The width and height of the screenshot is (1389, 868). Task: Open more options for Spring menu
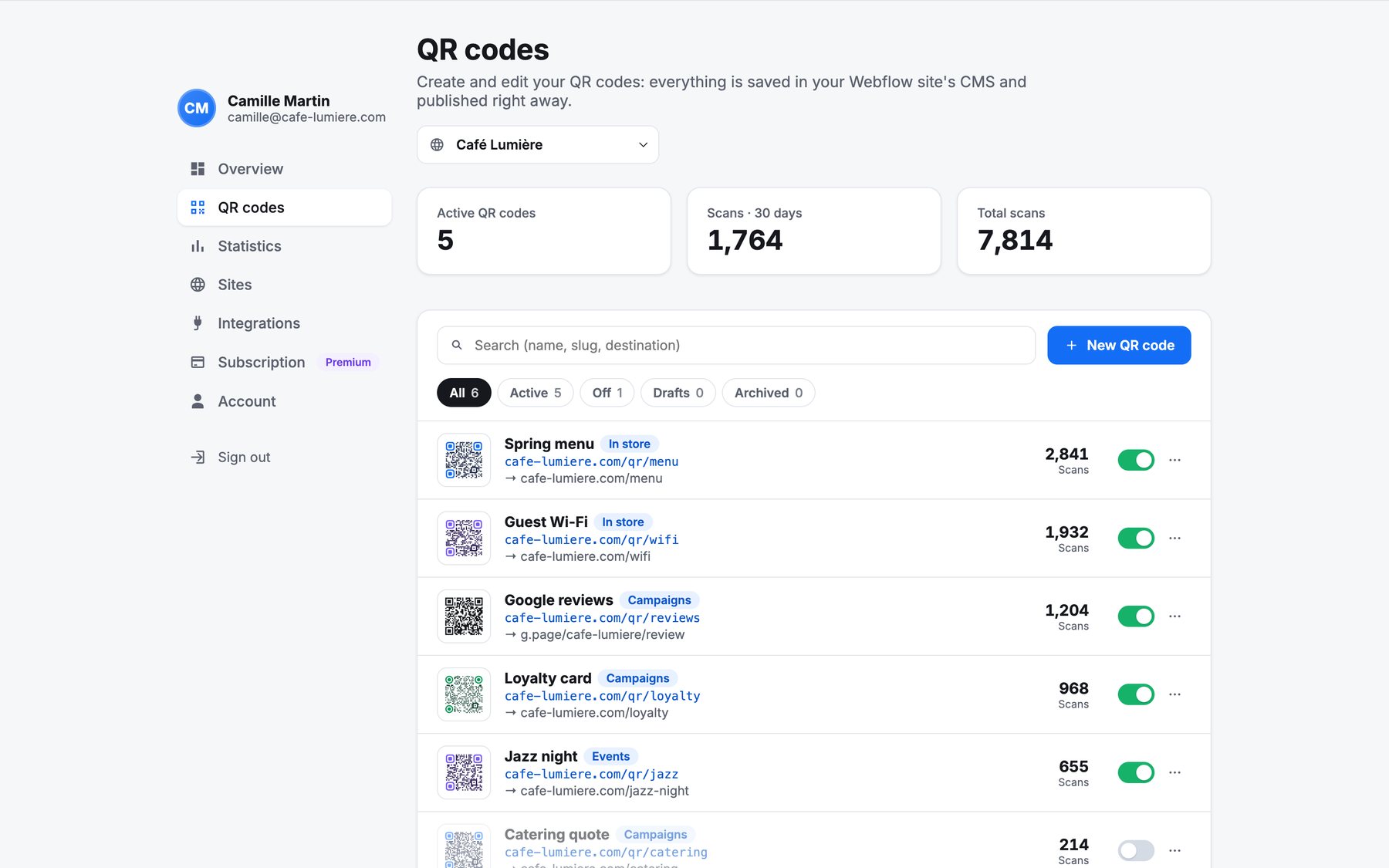tap(1174, 460)
